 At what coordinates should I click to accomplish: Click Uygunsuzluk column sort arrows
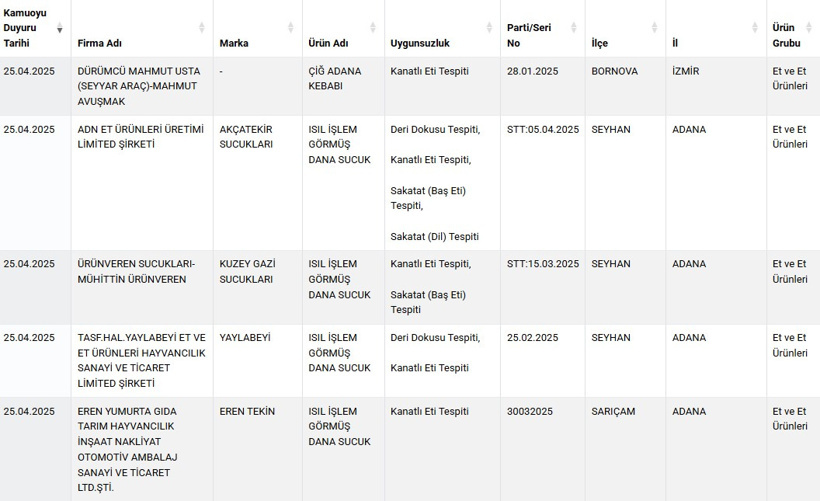click(489, 28)
